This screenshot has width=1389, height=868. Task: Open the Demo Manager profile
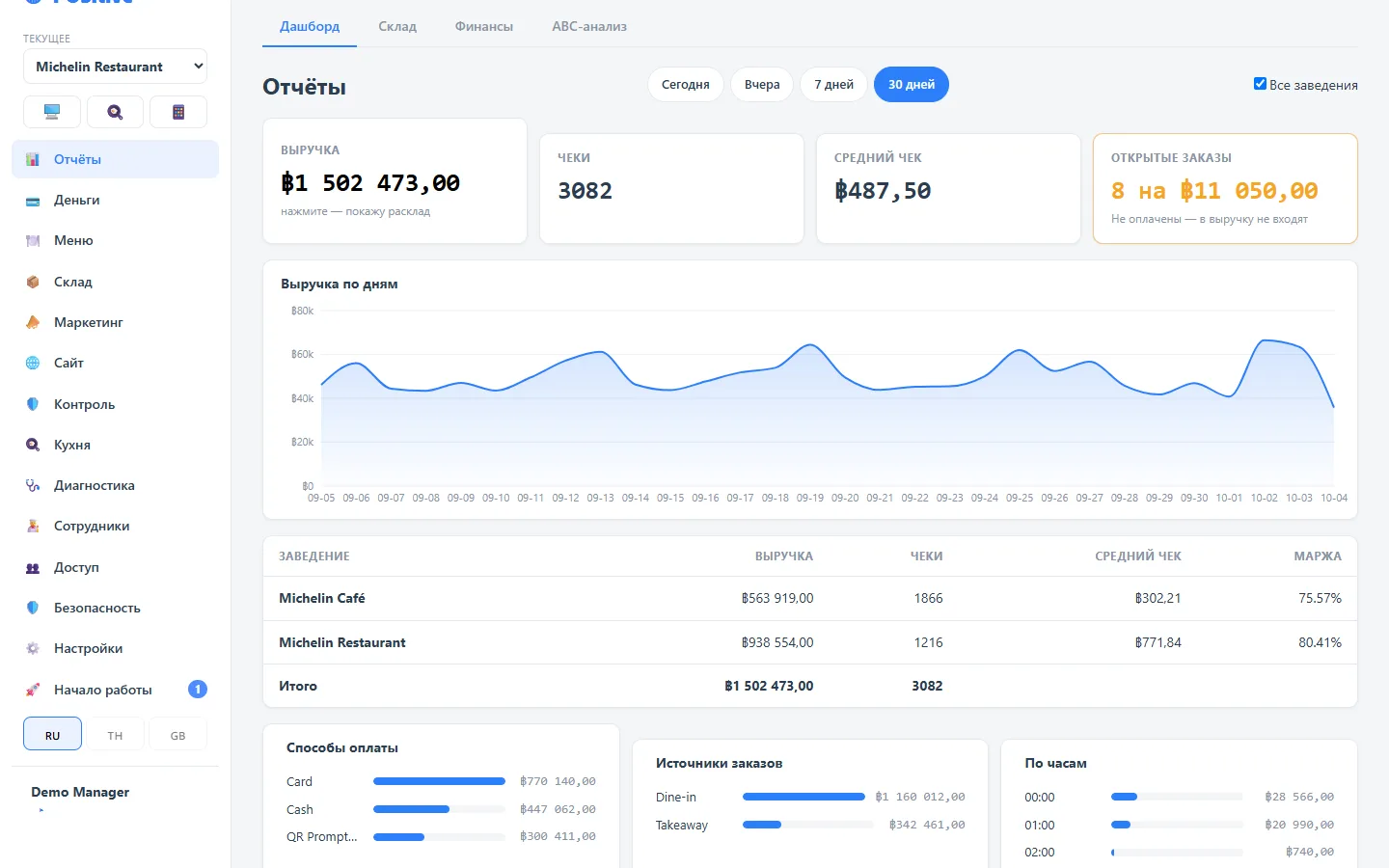[x=80, y=792]
